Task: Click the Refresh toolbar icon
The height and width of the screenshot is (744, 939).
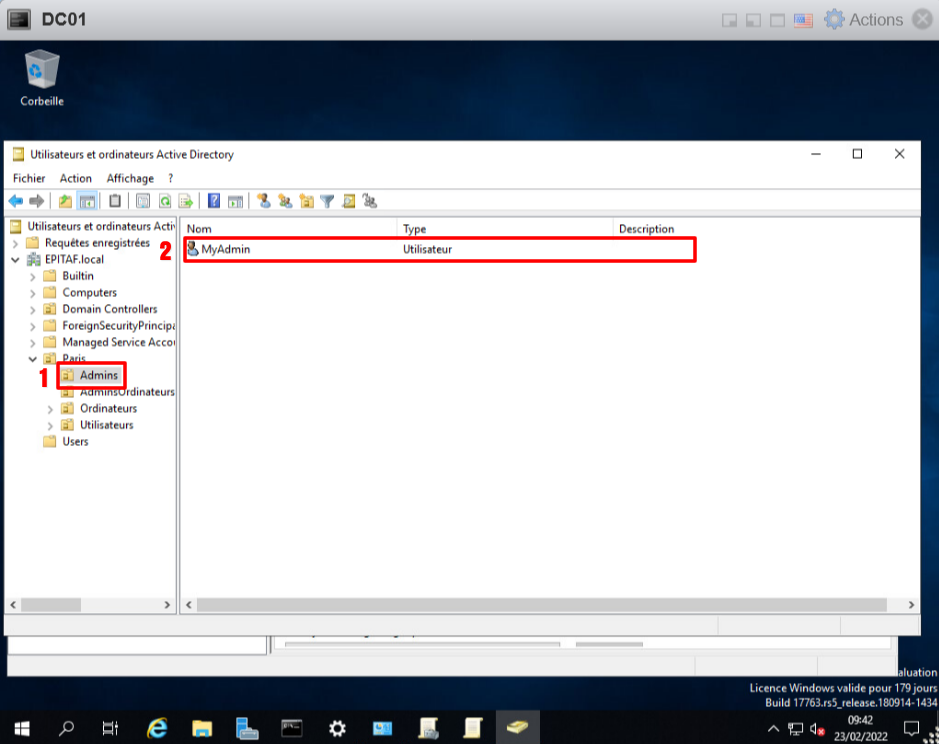Action: click(164, 201)
